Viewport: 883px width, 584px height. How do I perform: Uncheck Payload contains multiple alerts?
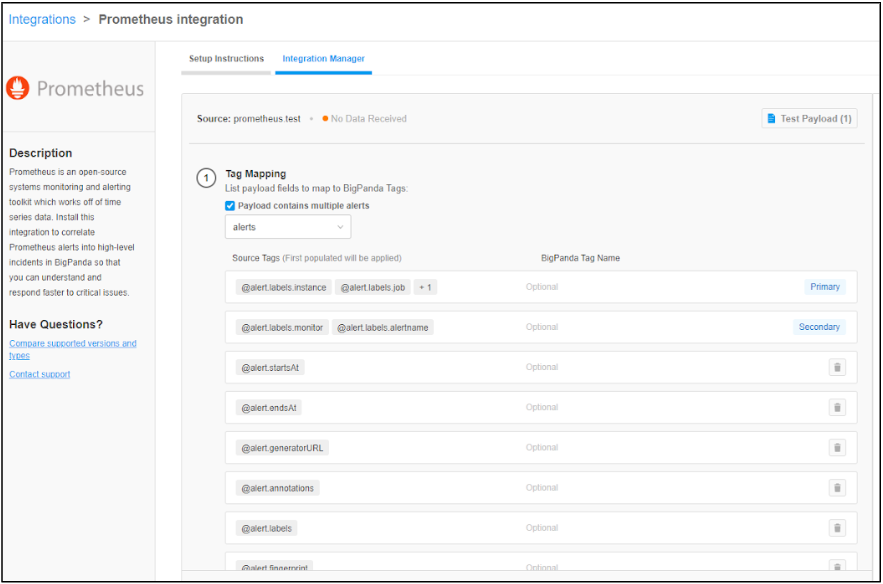pyautogui.click(x=230, y=206)
